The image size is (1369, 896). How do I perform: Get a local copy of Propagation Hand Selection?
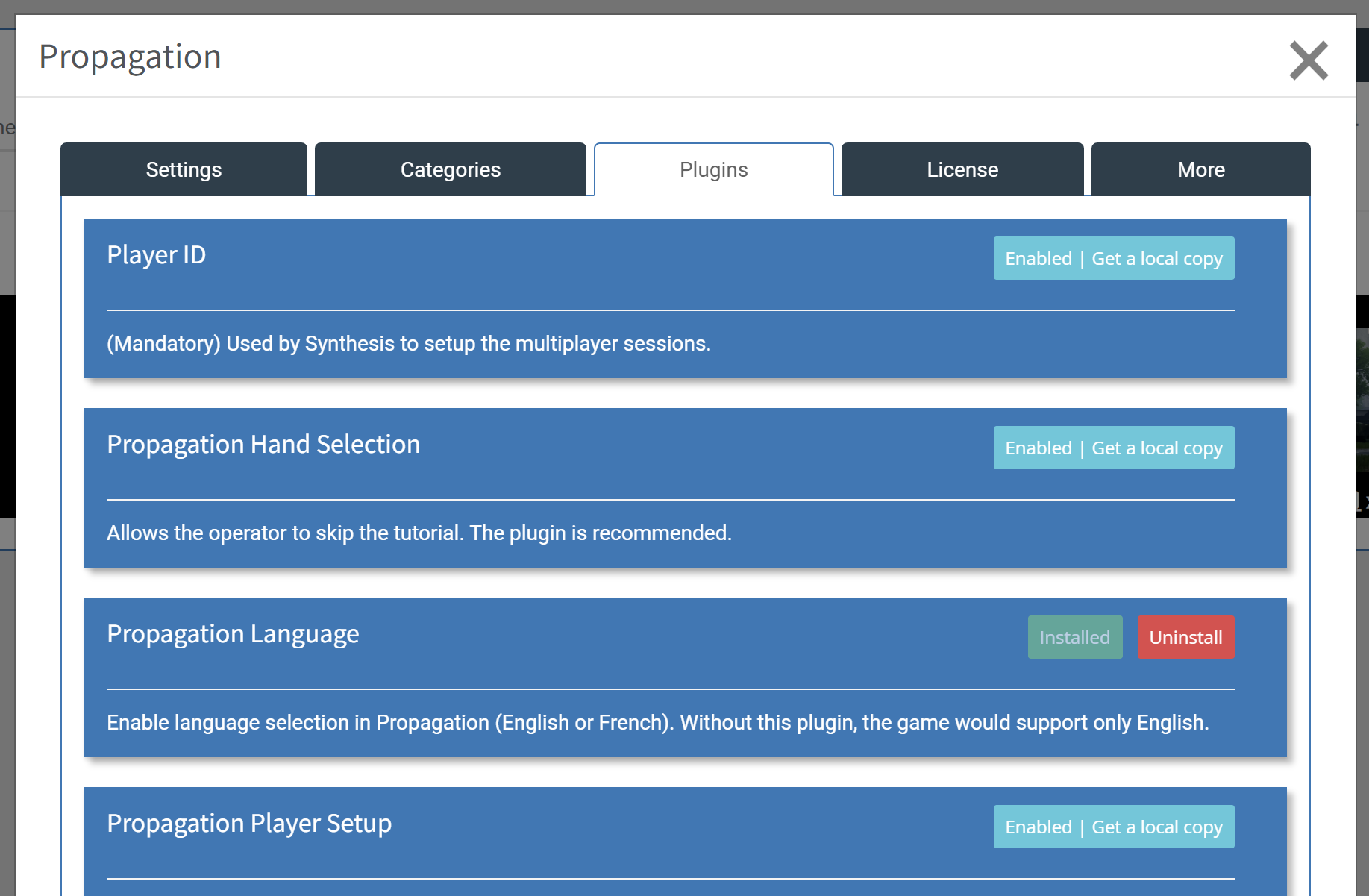1114,448
